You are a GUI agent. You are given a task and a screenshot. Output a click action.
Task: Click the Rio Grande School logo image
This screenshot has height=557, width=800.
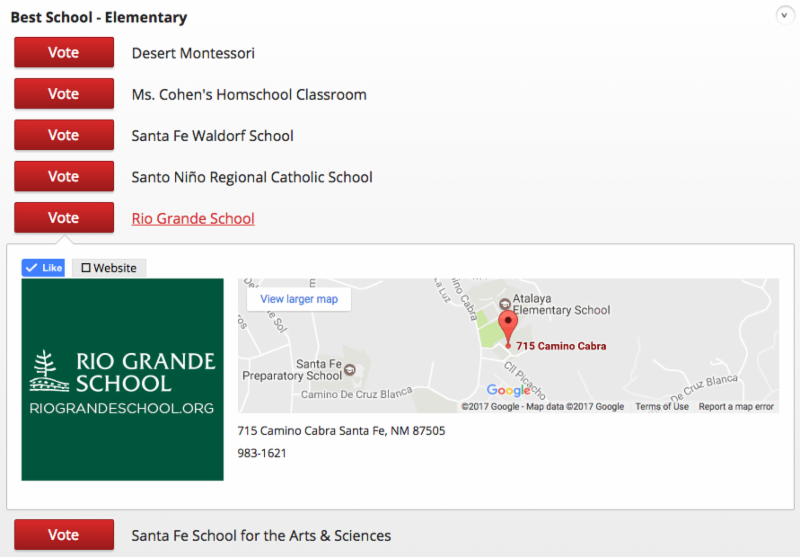(122, 379)
